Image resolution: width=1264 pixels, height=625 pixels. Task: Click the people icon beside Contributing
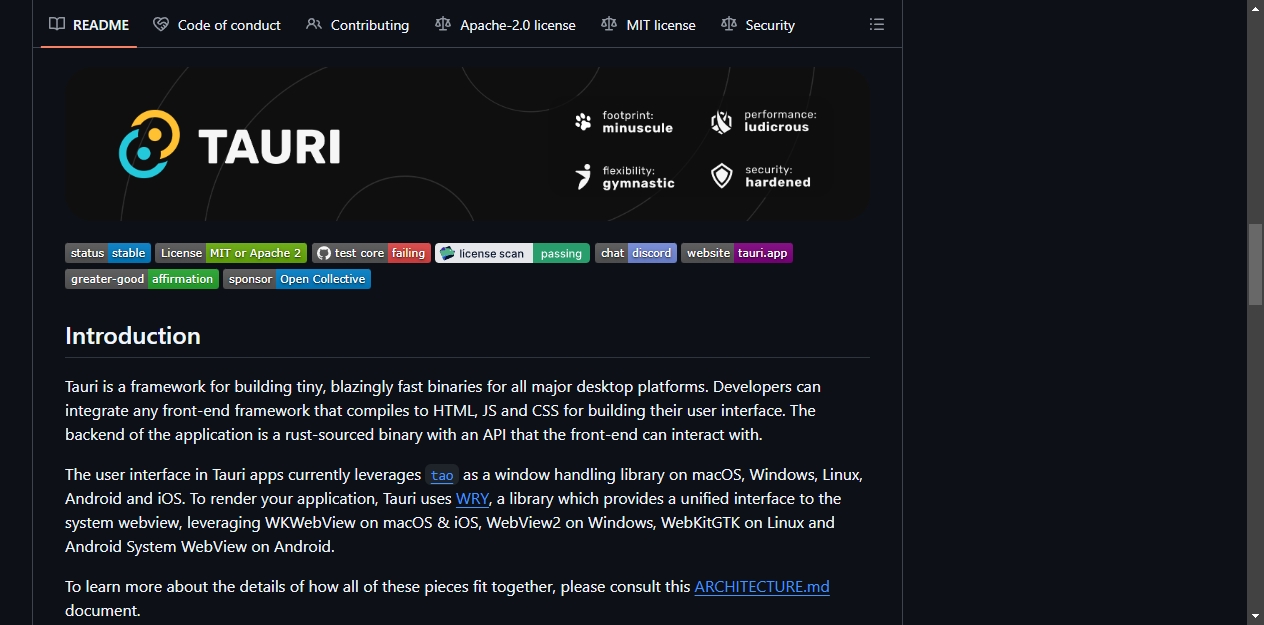click(x=314, y=24)
